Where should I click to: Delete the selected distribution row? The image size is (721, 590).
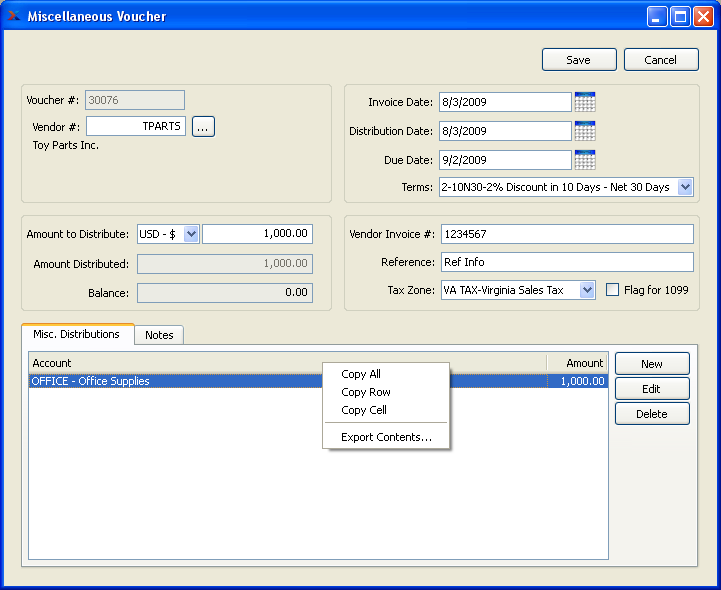tap(652, 414)
